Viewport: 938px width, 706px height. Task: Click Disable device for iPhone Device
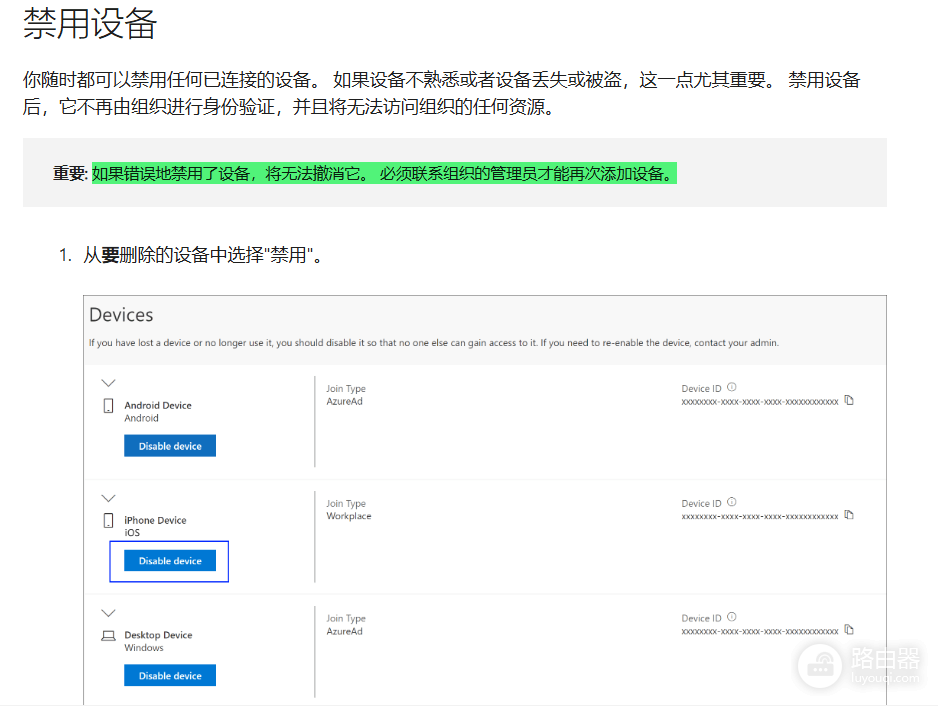tap(170, 561)
